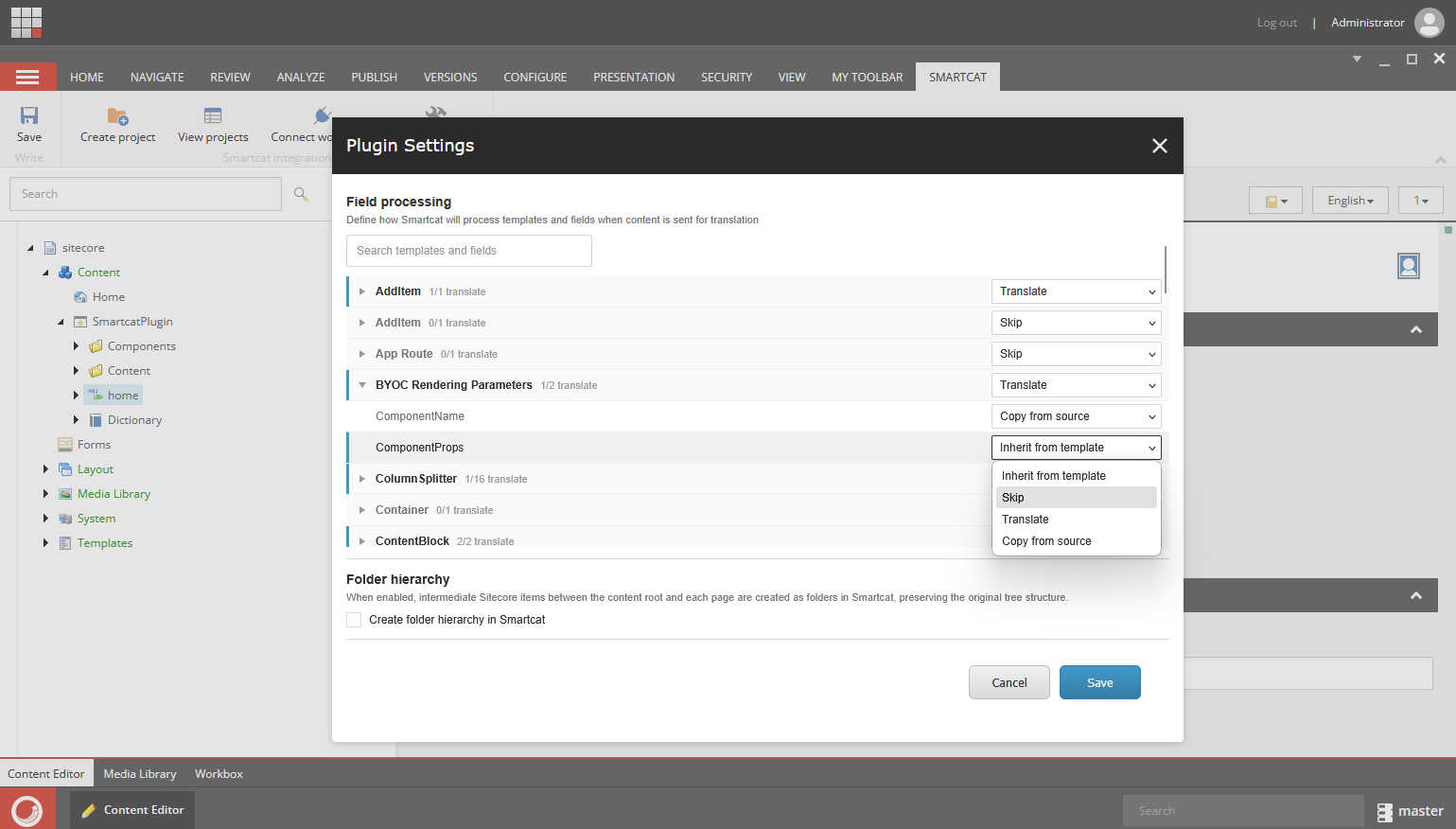Viewport: 1456px width, 829px height.
Task: Select the ComponentProps field row label
Action: [x=420, y=448]
